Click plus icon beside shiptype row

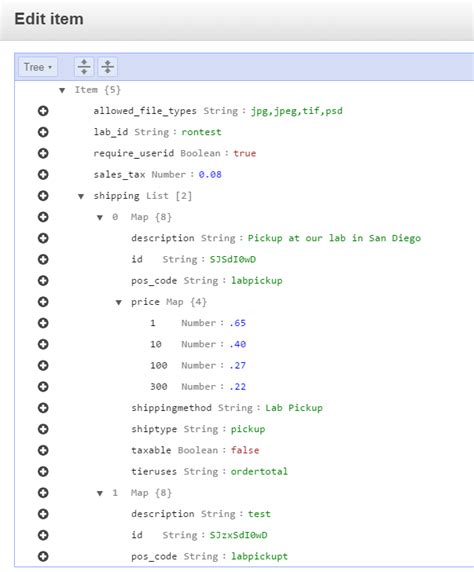pos(43,429)
